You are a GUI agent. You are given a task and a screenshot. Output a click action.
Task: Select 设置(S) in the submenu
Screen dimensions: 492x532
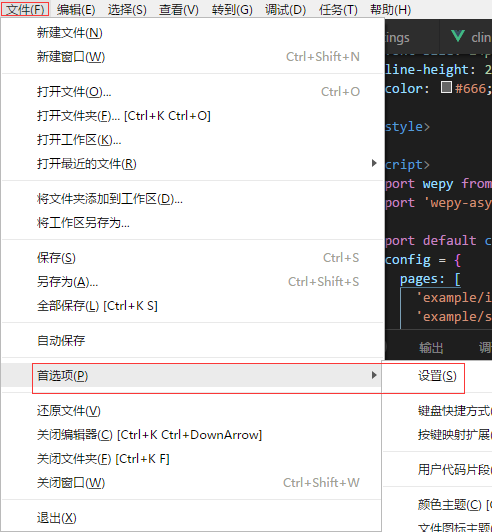(x=437, y=376)
